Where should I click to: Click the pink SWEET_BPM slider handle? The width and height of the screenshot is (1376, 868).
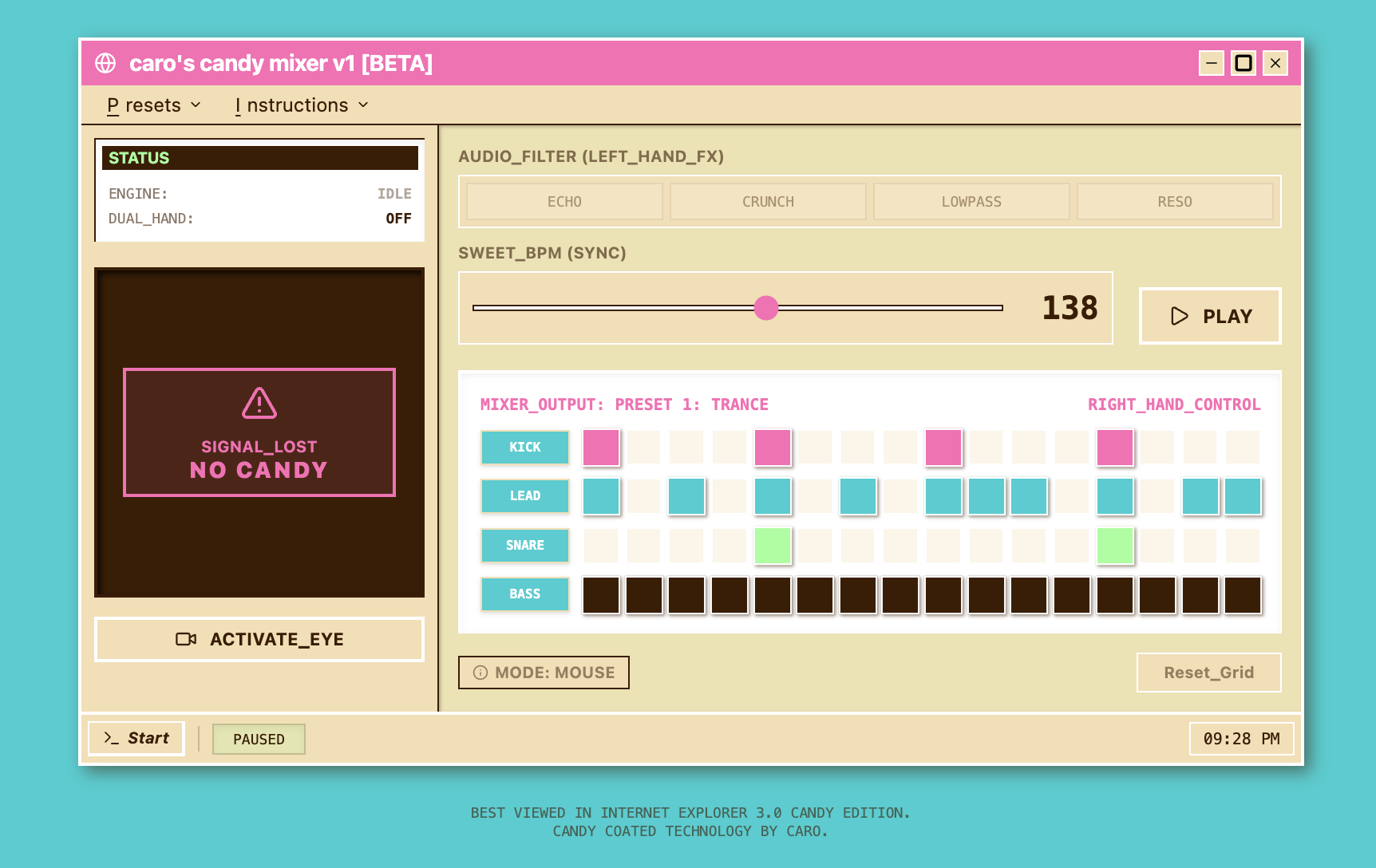[x=766, y=308]
